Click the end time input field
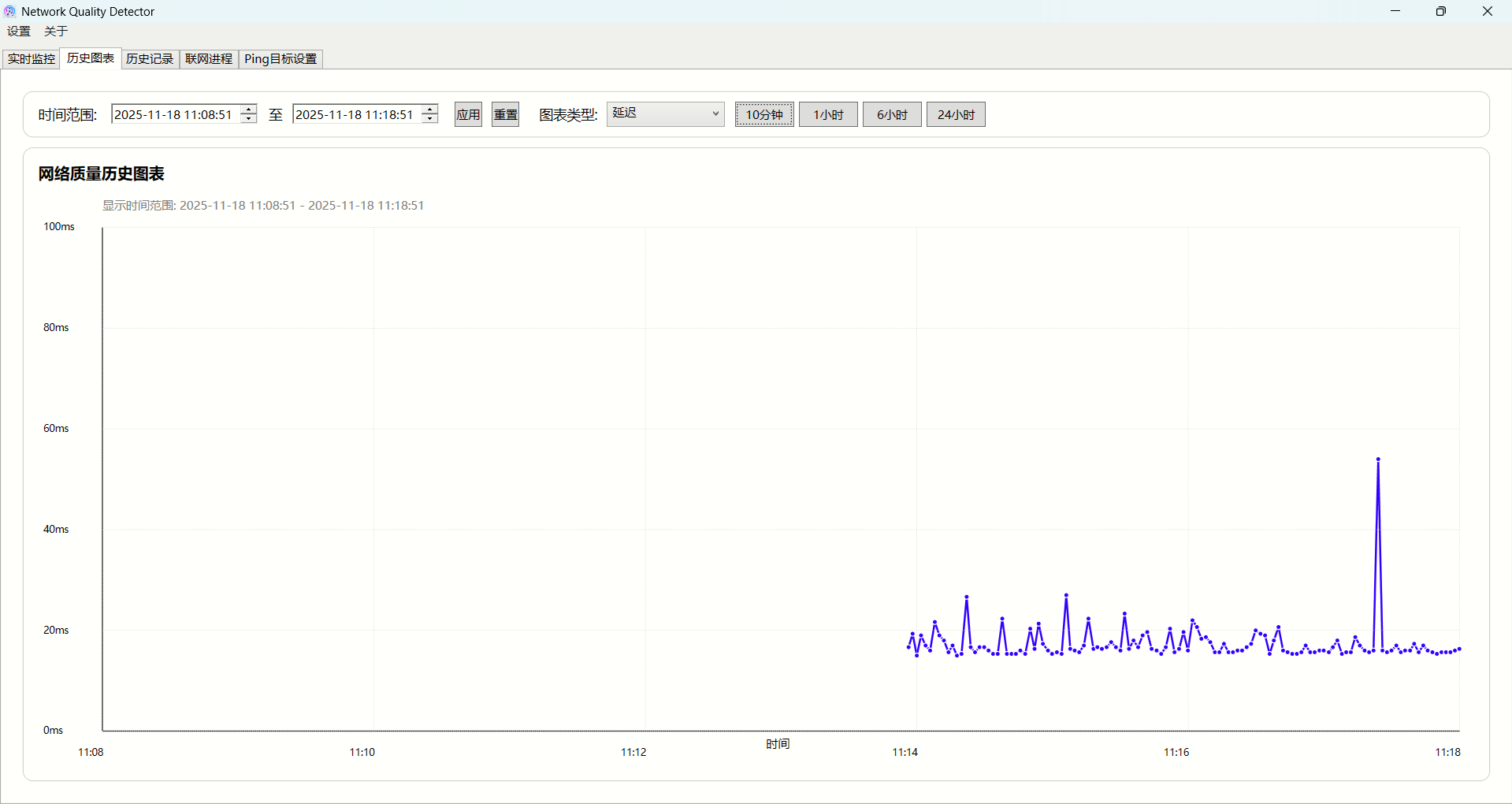Image resolution: width=1512 pixels, height=804 pixels. pos(355,114)
